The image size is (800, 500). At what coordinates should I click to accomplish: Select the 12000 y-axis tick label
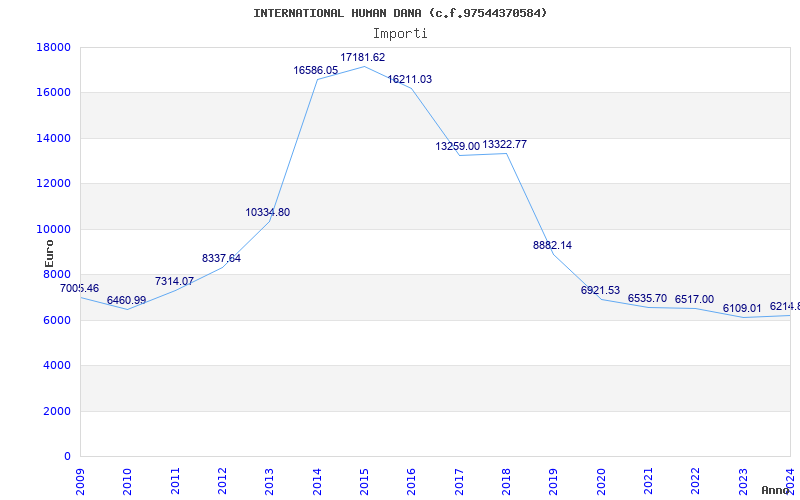point(54,184)
